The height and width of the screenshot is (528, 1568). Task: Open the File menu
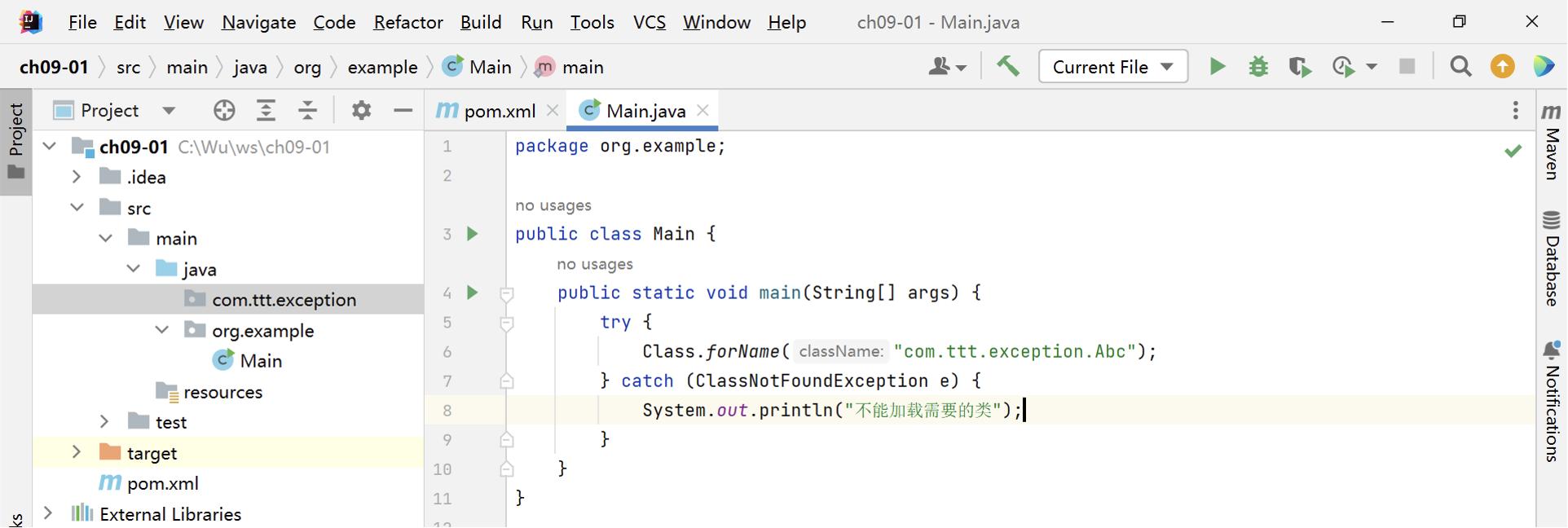(x=82, y=22)
